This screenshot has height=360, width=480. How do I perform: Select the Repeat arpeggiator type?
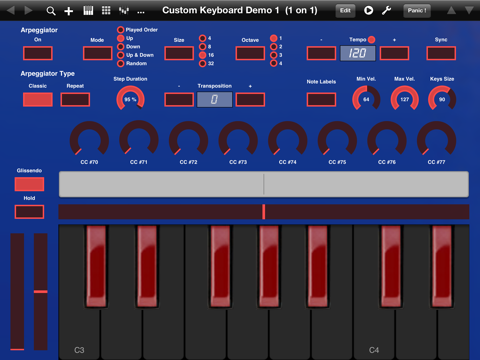click(x=75, y=100)
